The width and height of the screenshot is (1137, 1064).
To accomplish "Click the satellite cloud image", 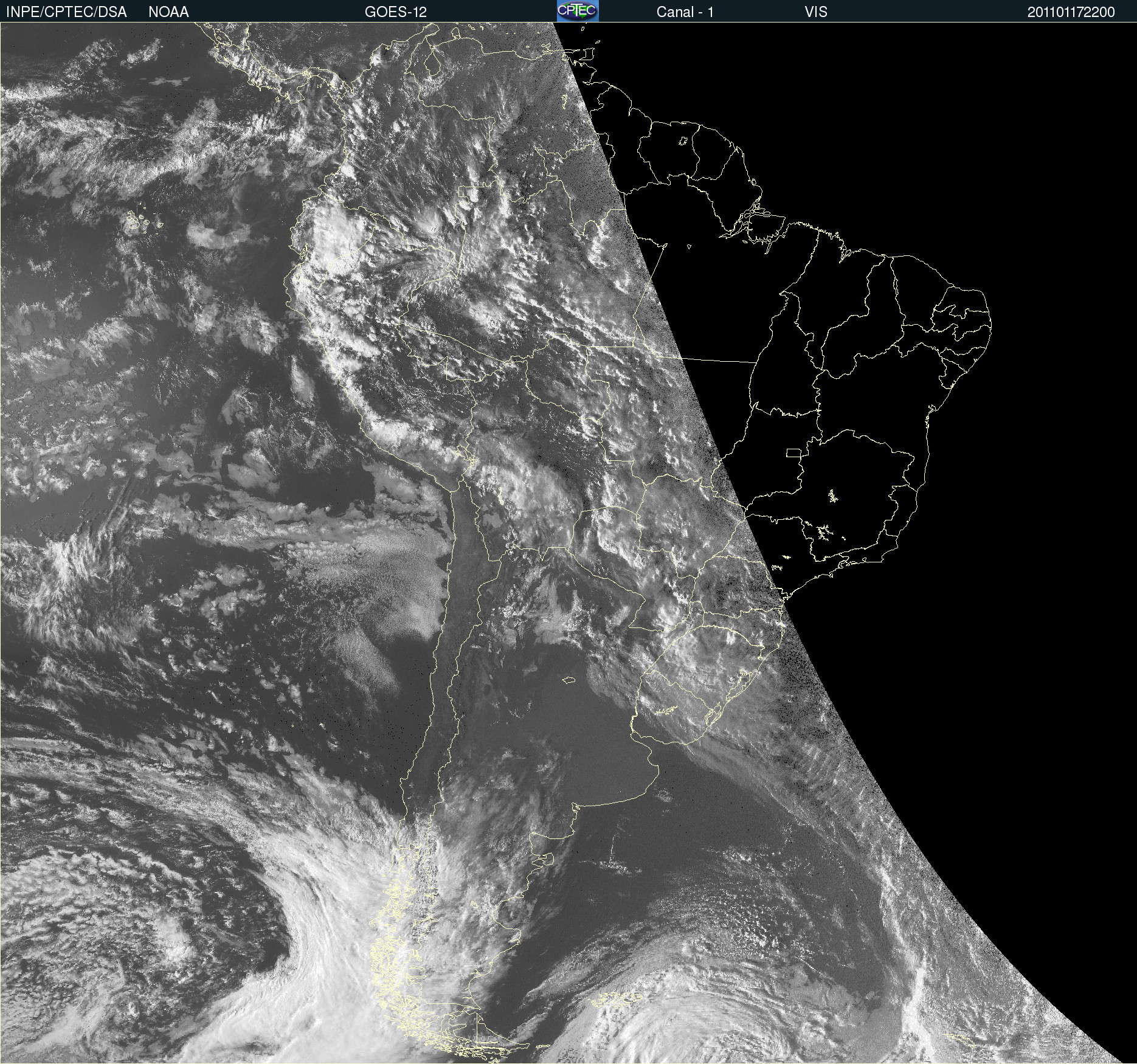I will point(568,542).
